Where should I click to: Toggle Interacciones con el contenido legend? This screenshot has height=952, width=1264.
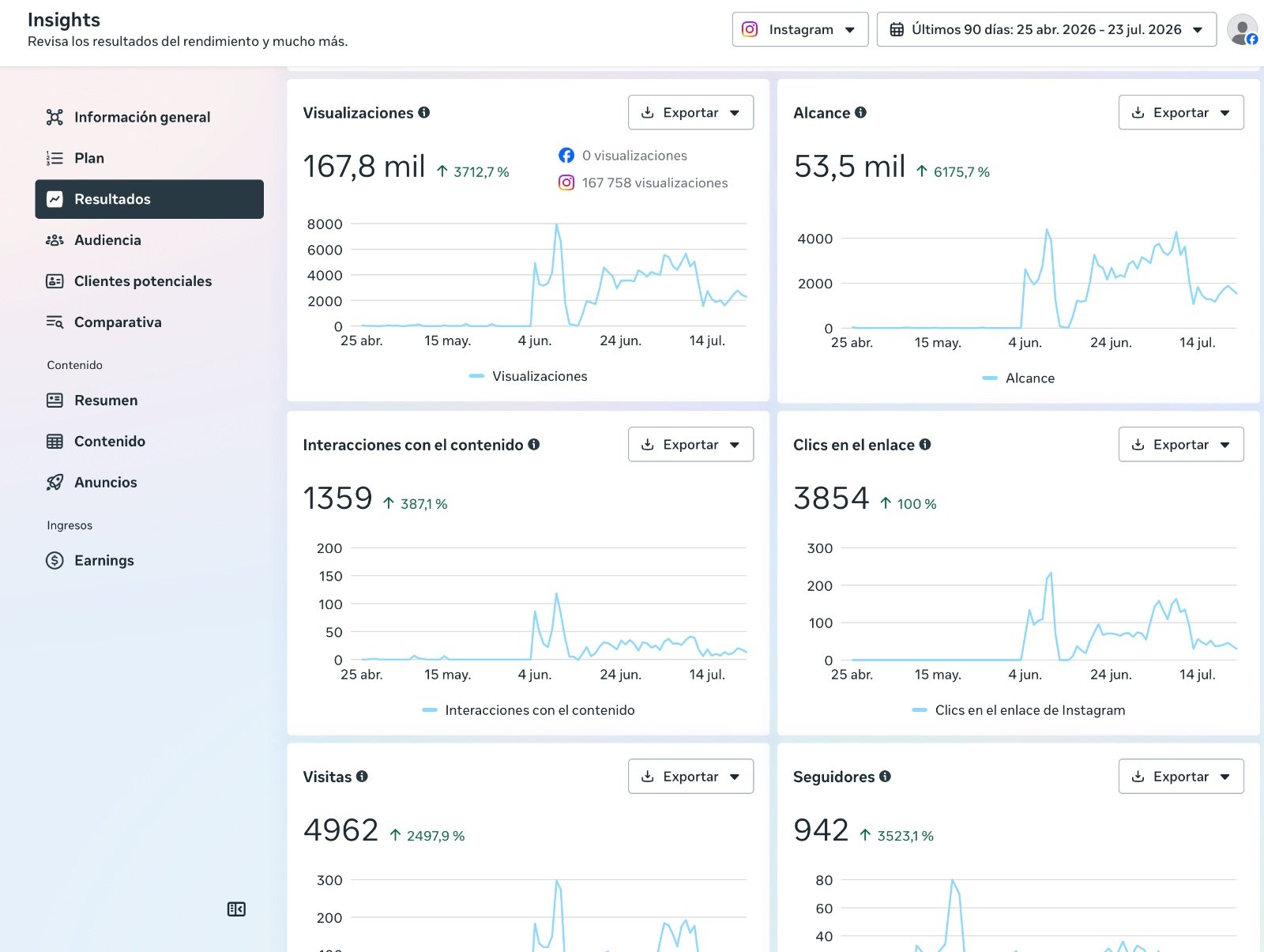(529, 710)
